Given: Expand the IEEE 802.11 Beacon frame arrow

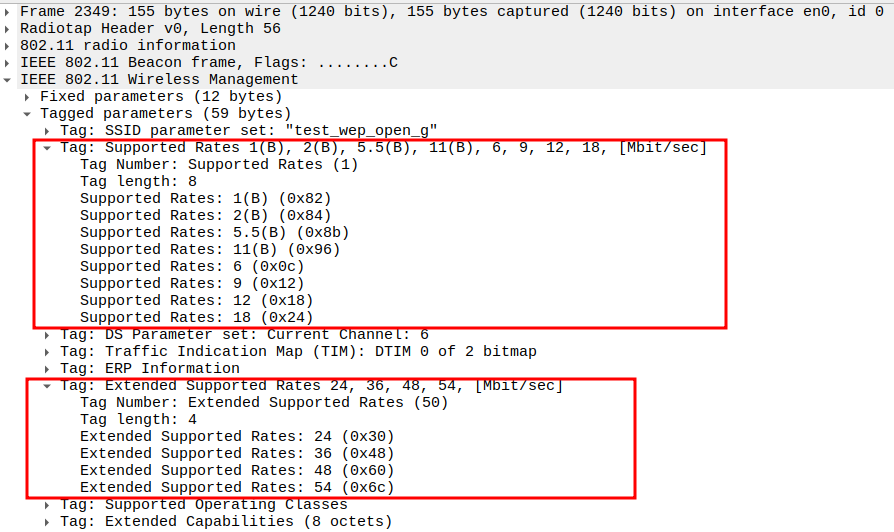Looking at the screenshot, I should pyautogui.click(x=8, y=62).
